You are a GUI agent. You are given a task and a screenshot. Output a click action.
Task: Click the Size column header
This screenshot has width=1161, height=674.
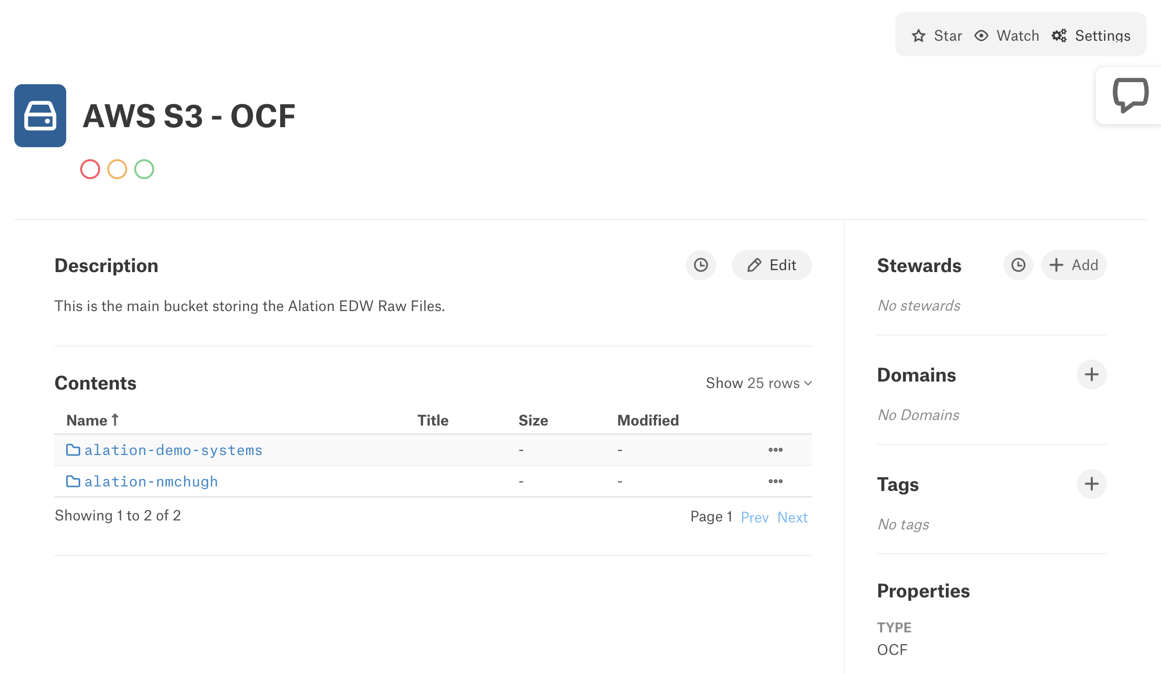pyautogui.click(x=533, y=421)
